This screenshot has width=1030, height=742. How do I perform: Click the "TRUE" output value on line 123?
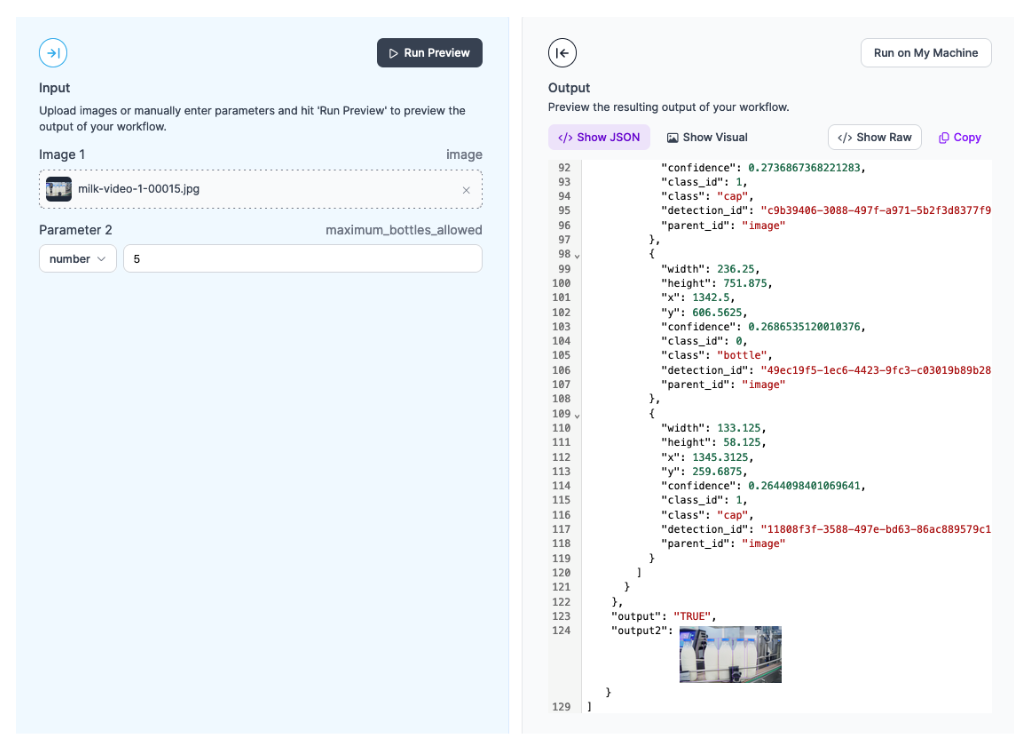coord(694,616)
